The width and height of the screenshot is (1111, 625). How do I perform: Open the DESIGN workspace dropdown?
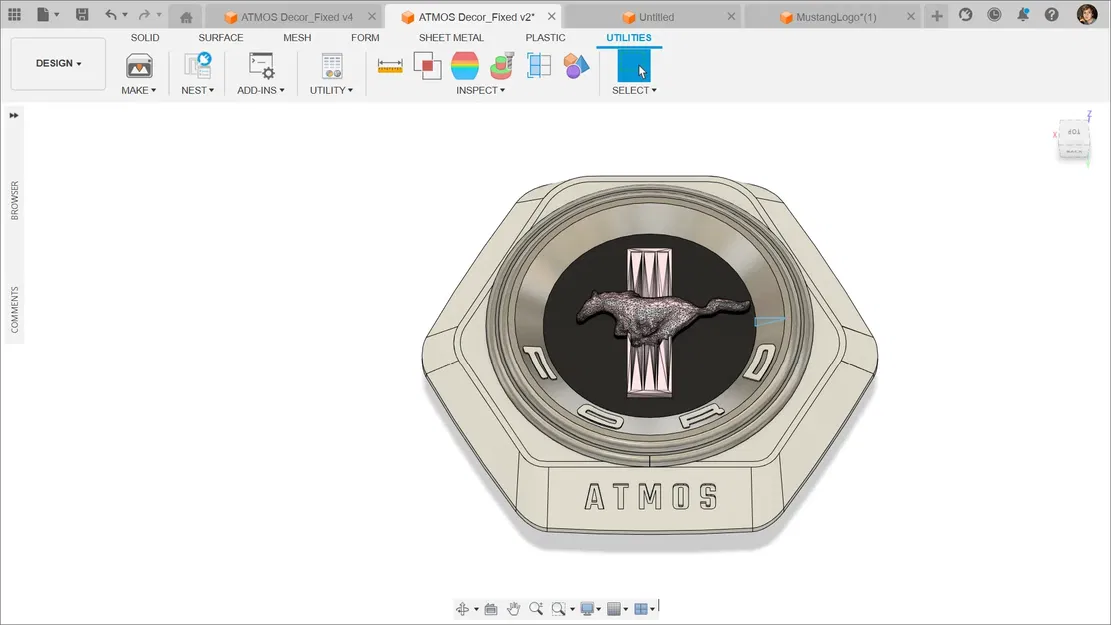57,62
